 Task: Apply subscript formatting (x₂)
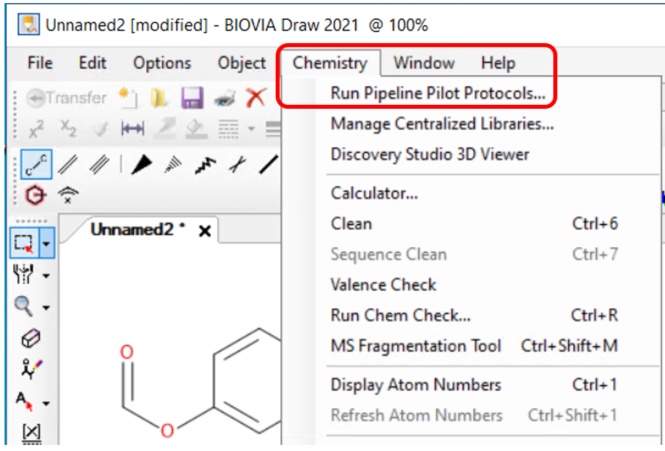pos(68,128)
